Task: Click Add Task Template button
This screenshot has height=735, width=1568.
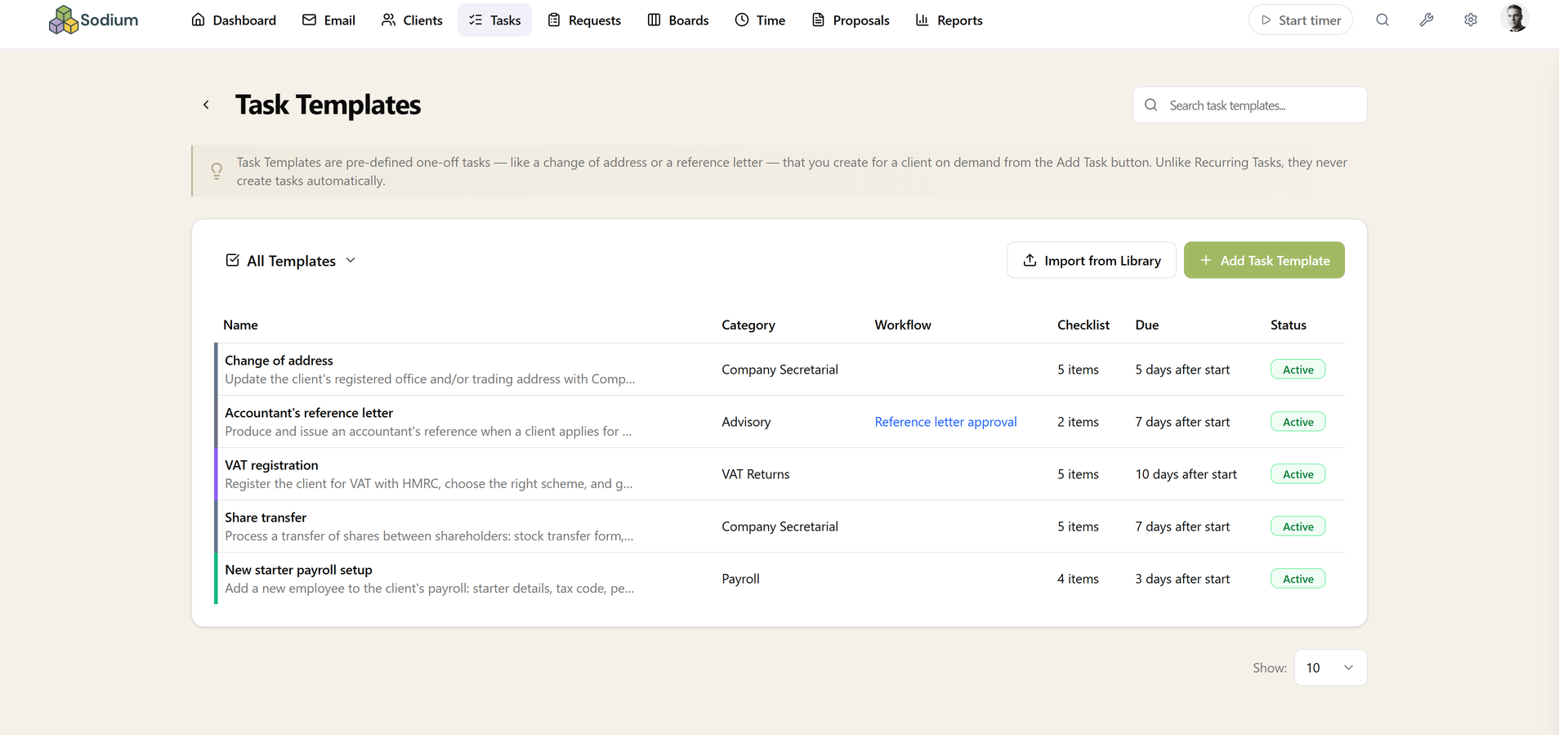Action: [x=1263, y=260]
